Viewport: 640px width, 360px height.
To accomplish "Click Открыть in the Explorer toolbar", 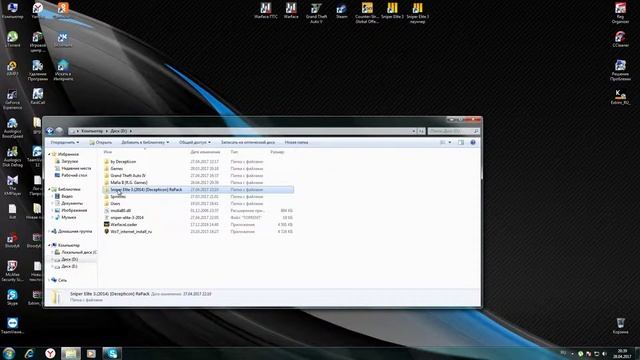I will tap(100, 142).
